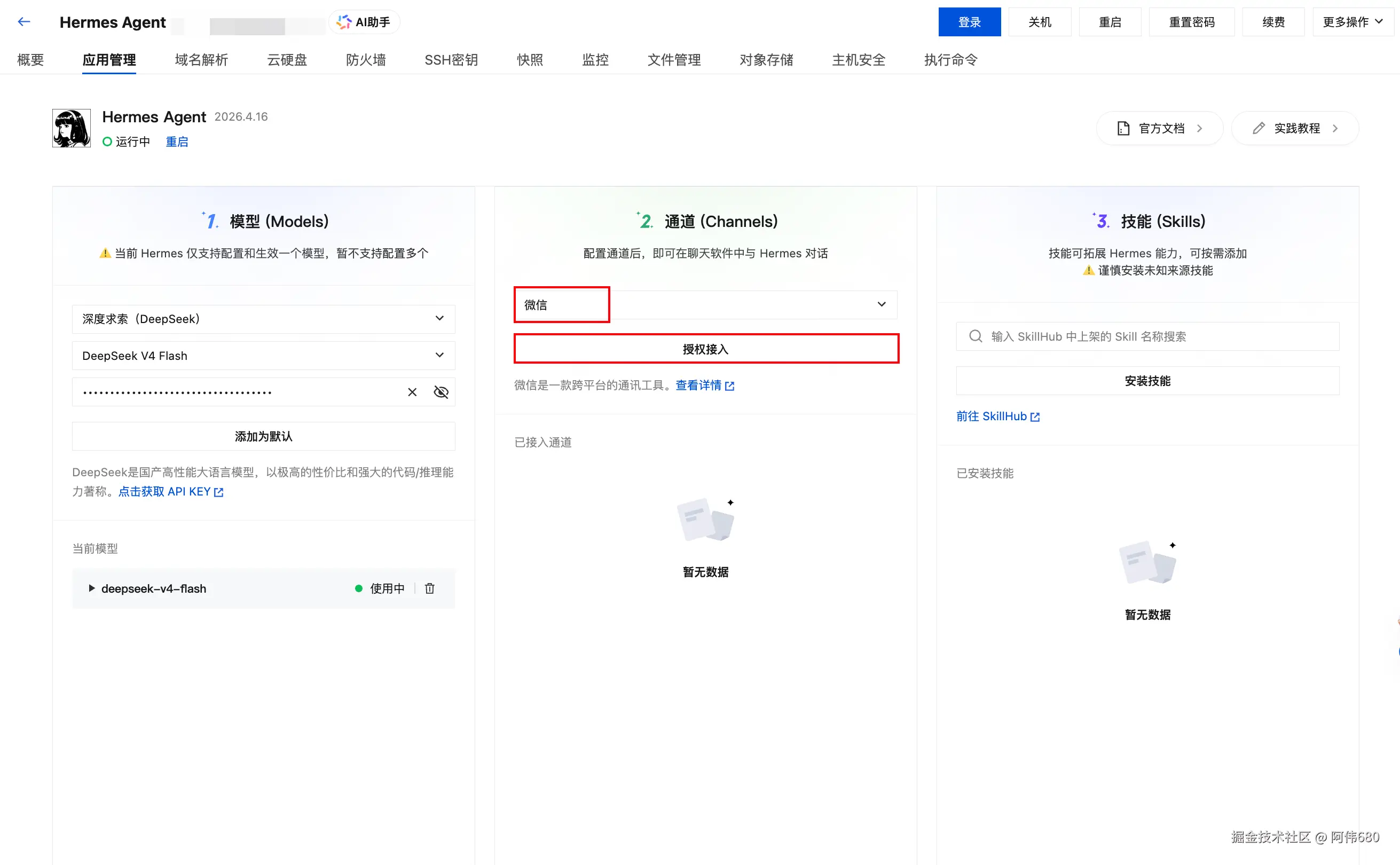The width and height of the screenshot is (1400, 865).
Task: Click the 已接入通道 label
Action: (x=542, y=442)
